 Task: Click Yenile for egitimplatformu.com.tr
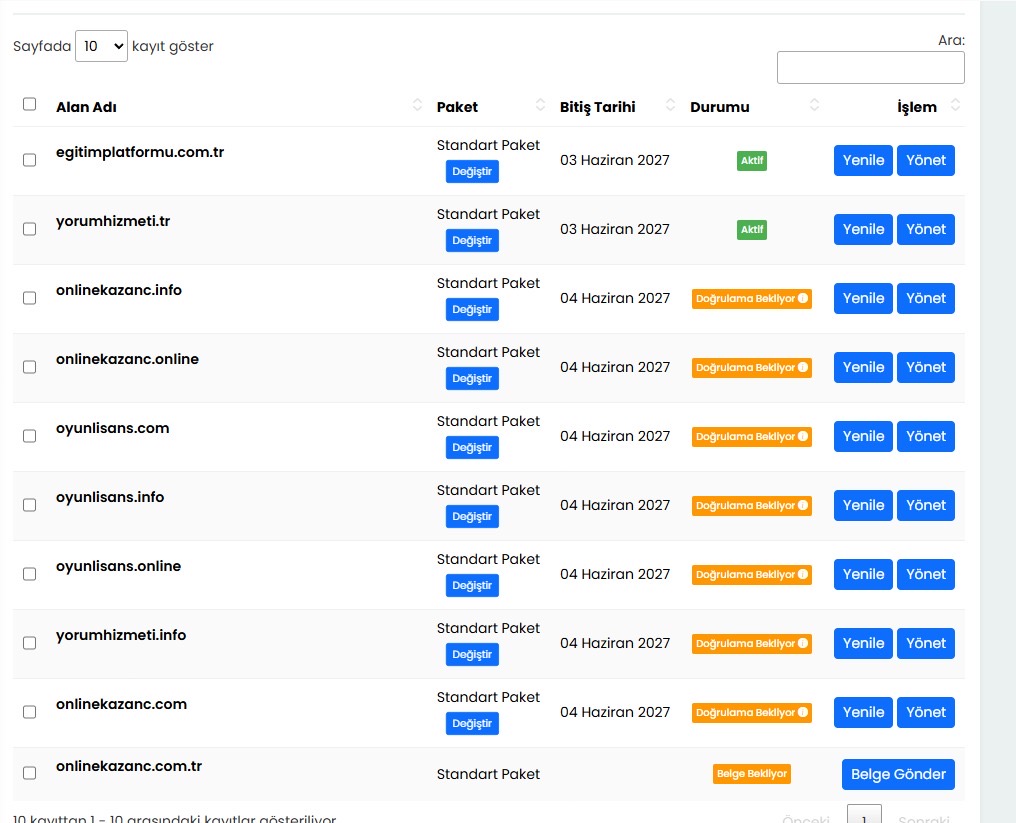(863, 160)
